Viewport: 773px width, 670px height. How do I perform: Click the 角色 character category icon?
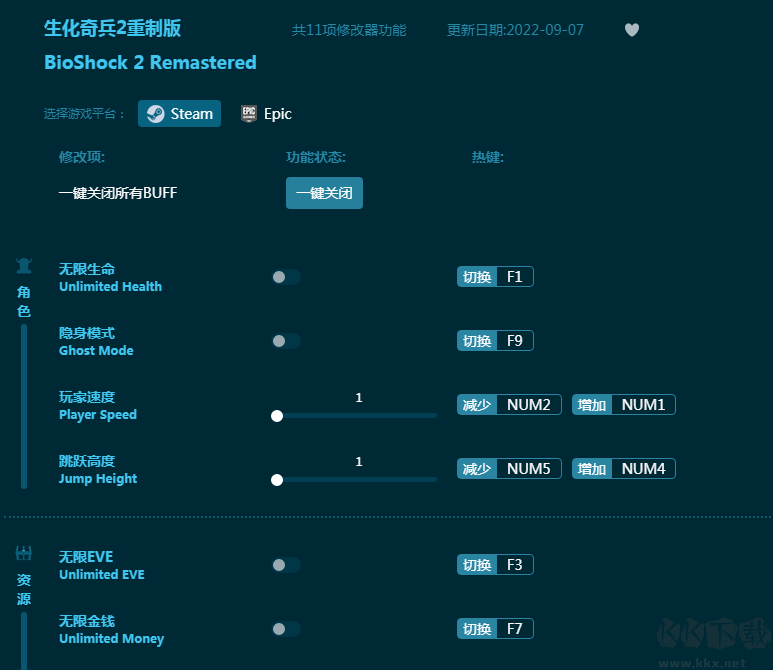click(x=24, y=266)
